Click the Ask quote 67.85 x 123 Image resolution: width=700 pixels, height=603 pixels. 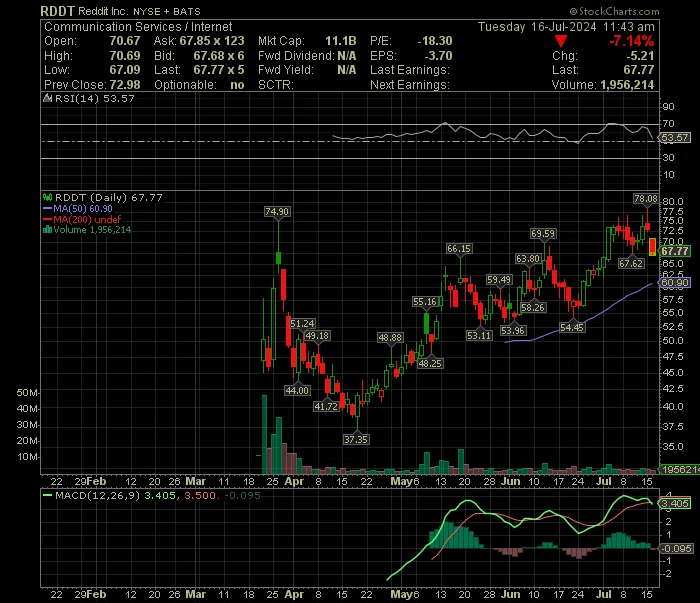(212, 41)
